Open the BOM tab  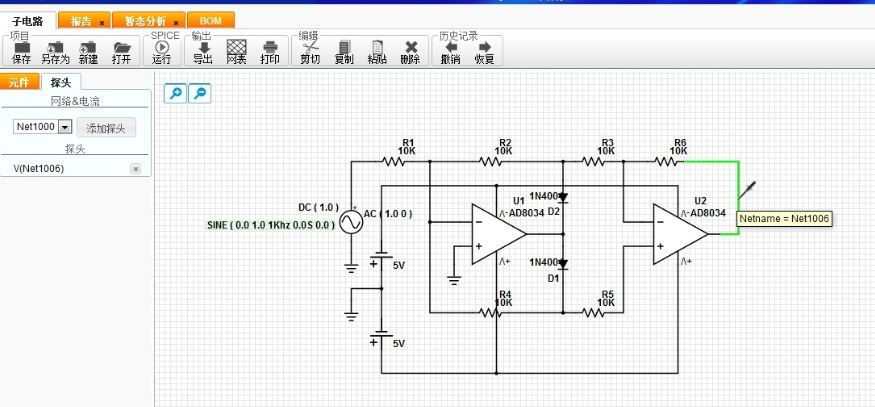210,21
